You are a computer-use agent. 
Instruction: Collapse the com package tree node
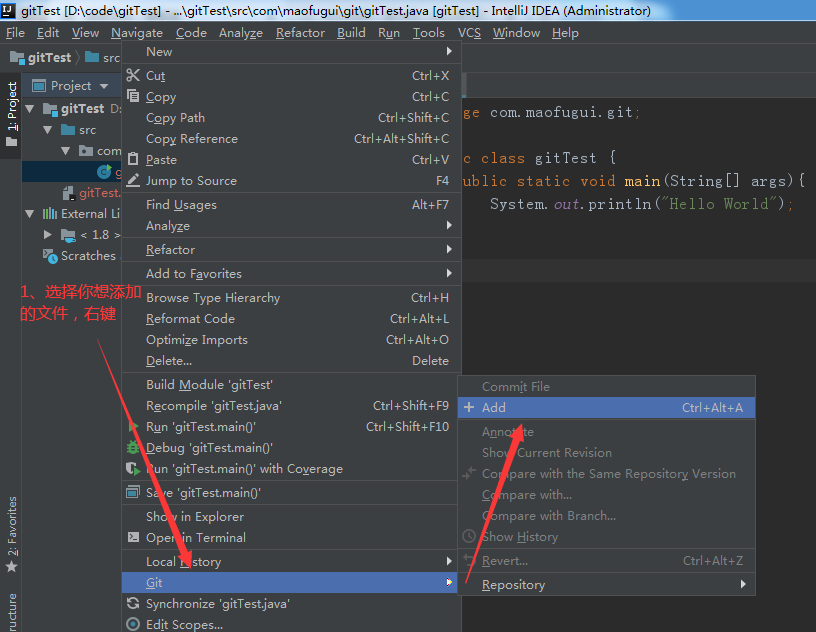click(x=66, y=151)
